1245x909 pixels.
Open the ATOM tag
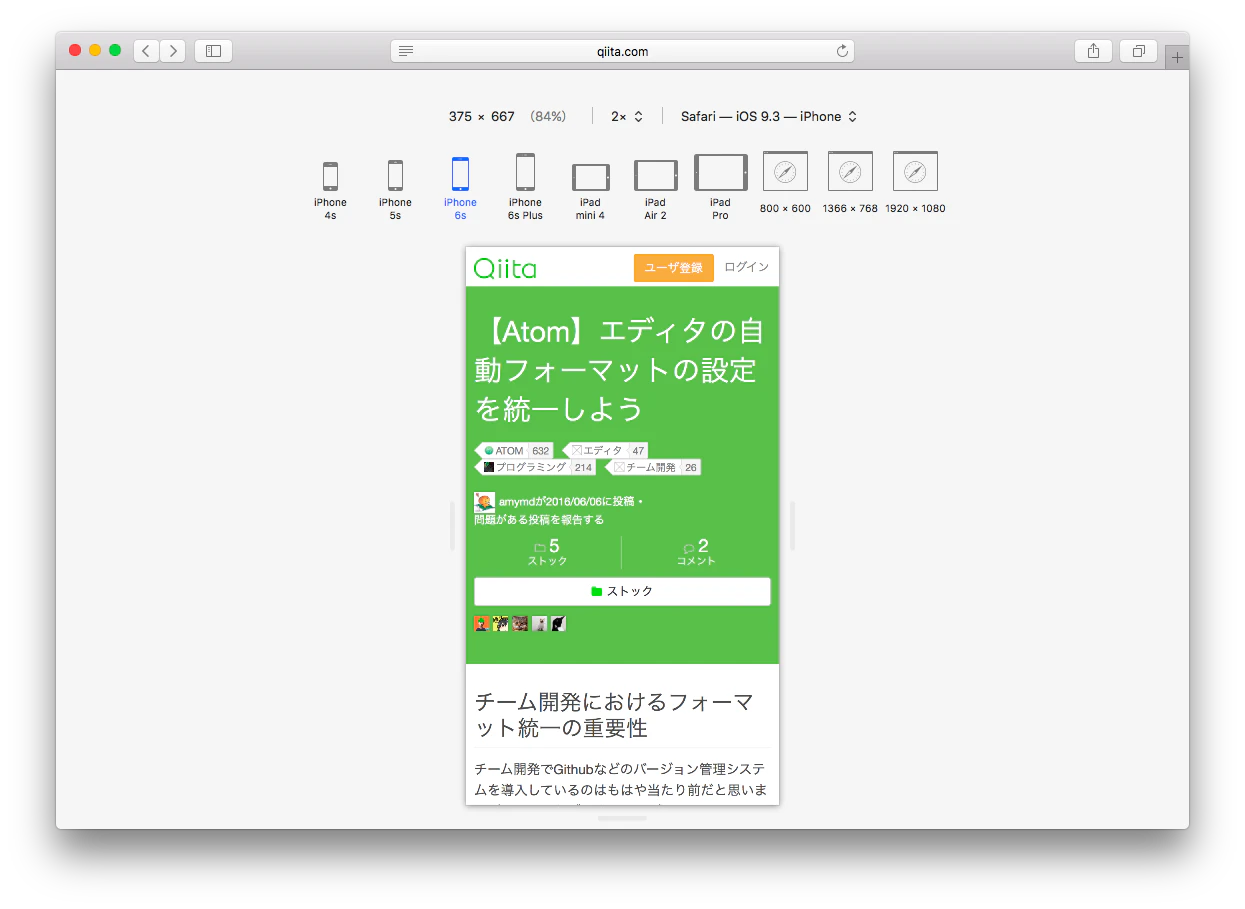514,451
